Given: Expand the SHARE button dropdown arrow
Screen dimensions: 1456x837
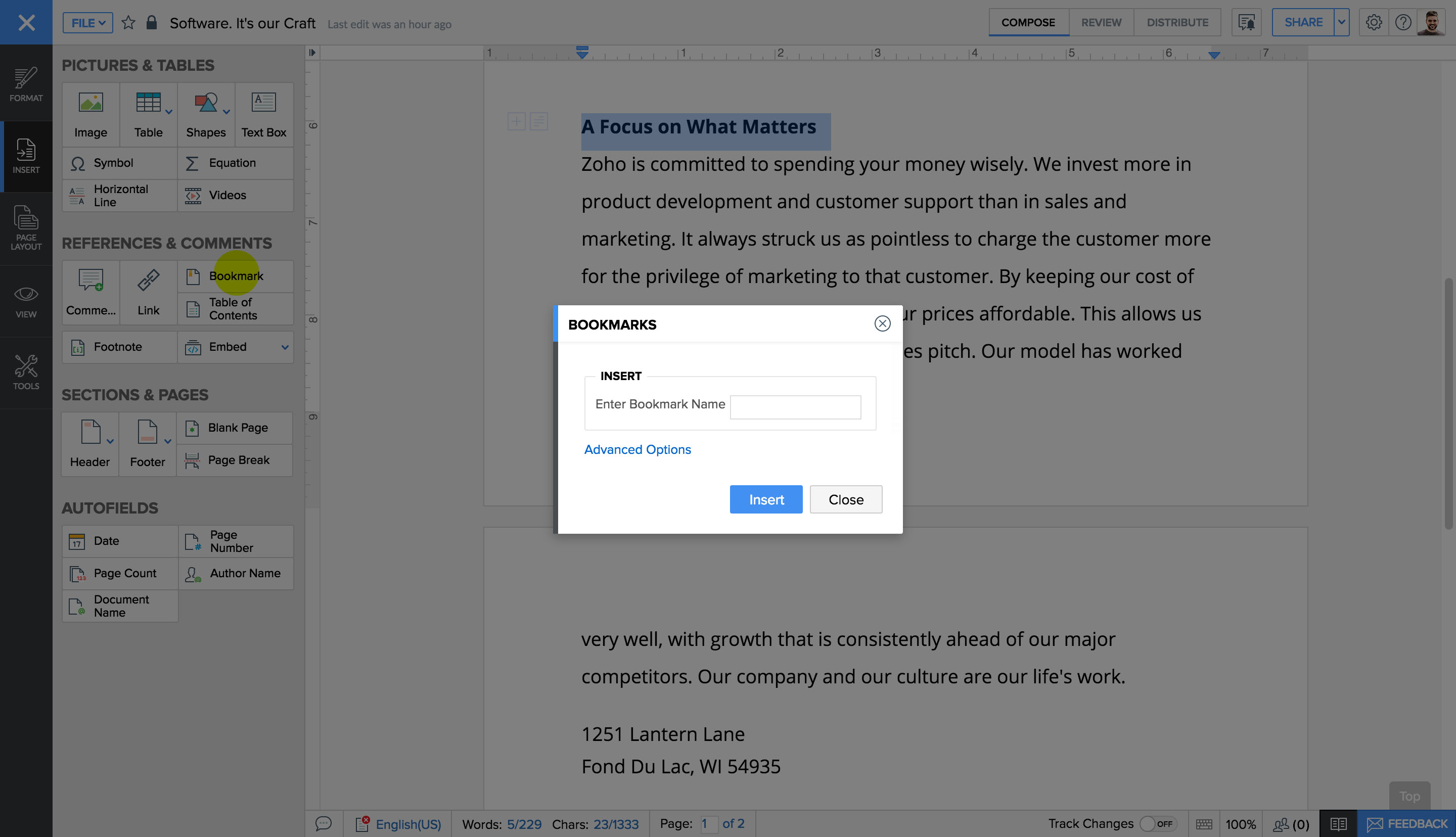Looking at the screenshot, I should pos(1341,22).
